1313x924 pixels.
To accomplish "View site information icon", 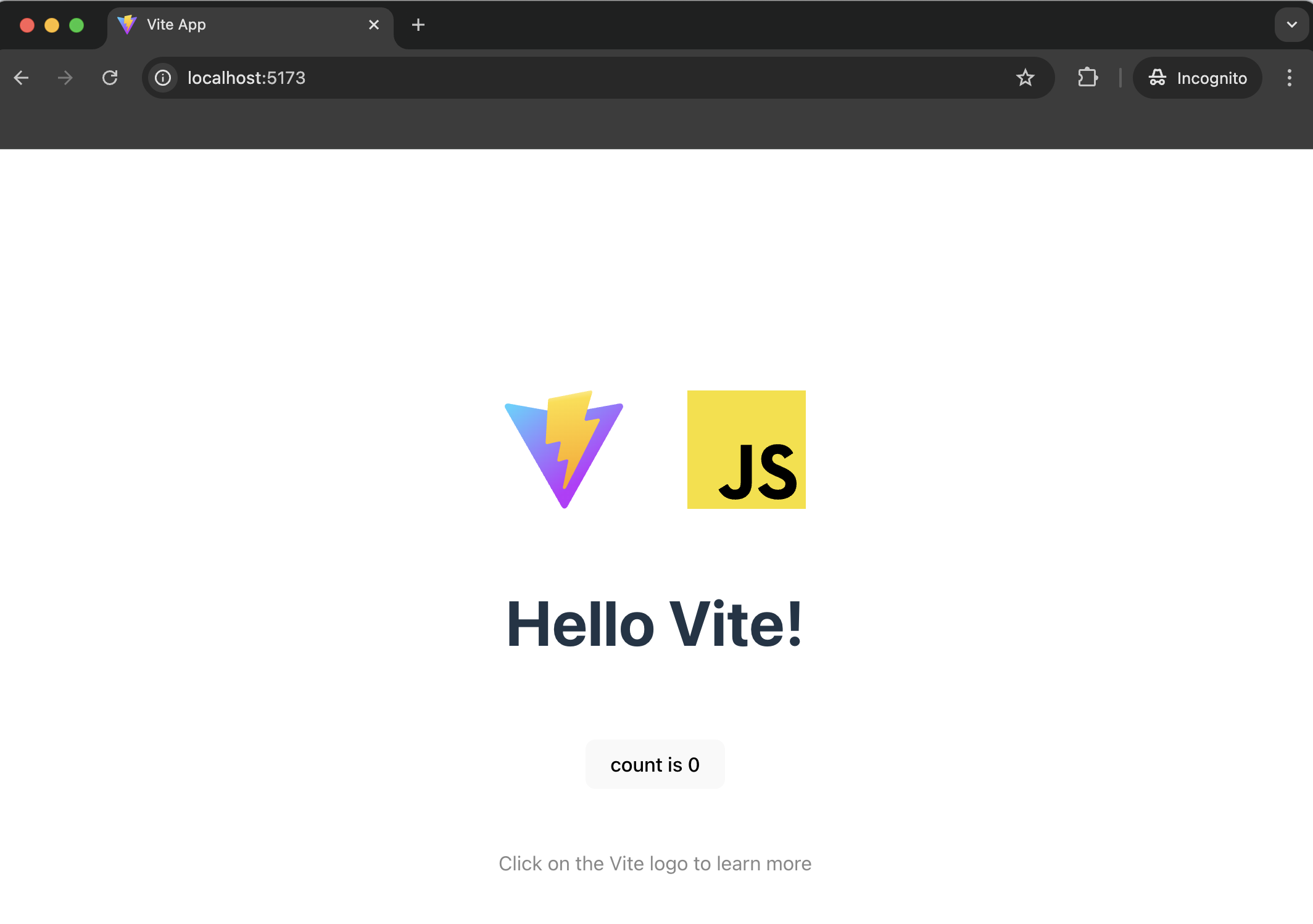I will click(163, 78).
